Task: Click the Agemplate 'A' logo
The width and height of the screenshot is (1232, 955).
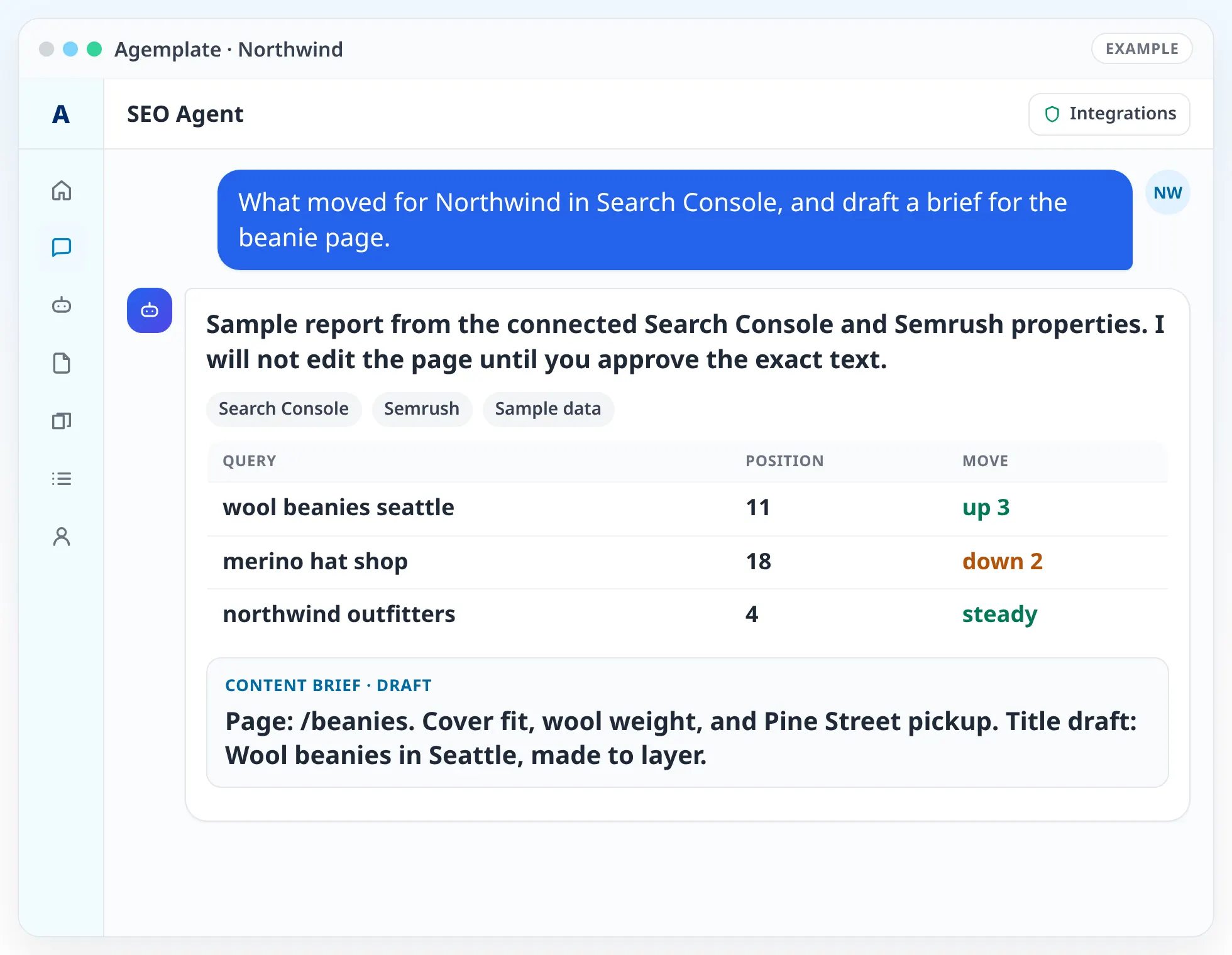Action: click(x=61, y=114)
